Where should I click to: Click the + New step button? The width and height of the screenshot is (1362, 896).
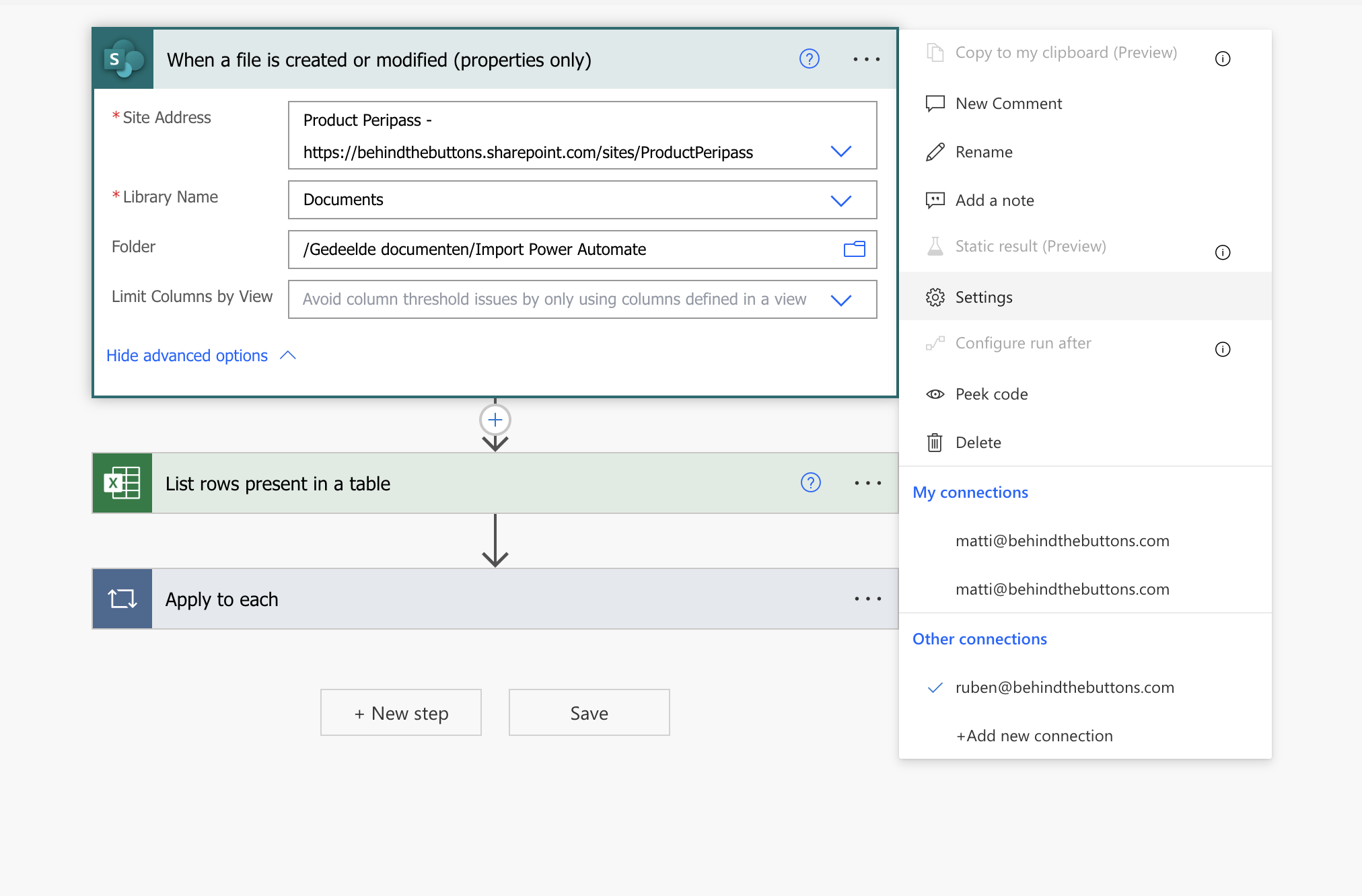(x=401, y=712)
